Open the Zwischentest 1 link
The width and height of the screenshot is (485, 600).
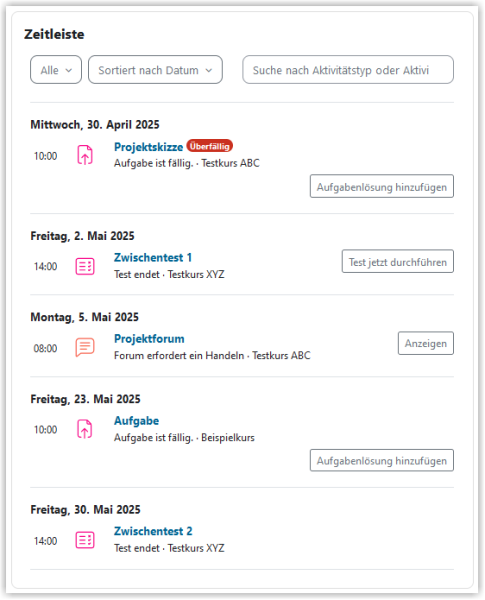[153, 258]
